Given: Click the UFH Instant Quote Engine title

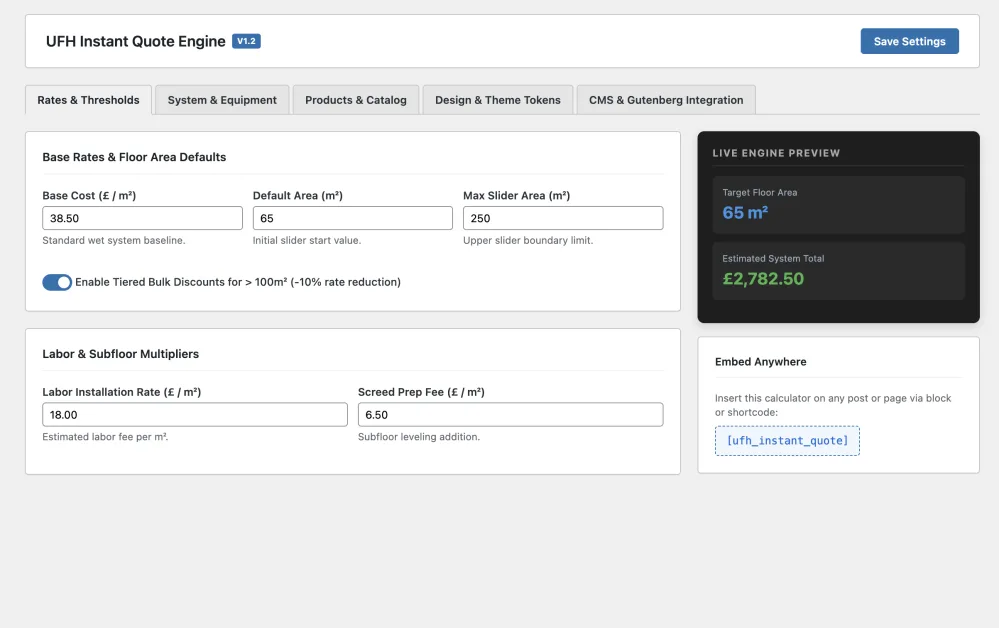Looking at the screenshot, I should pos(136,41).
